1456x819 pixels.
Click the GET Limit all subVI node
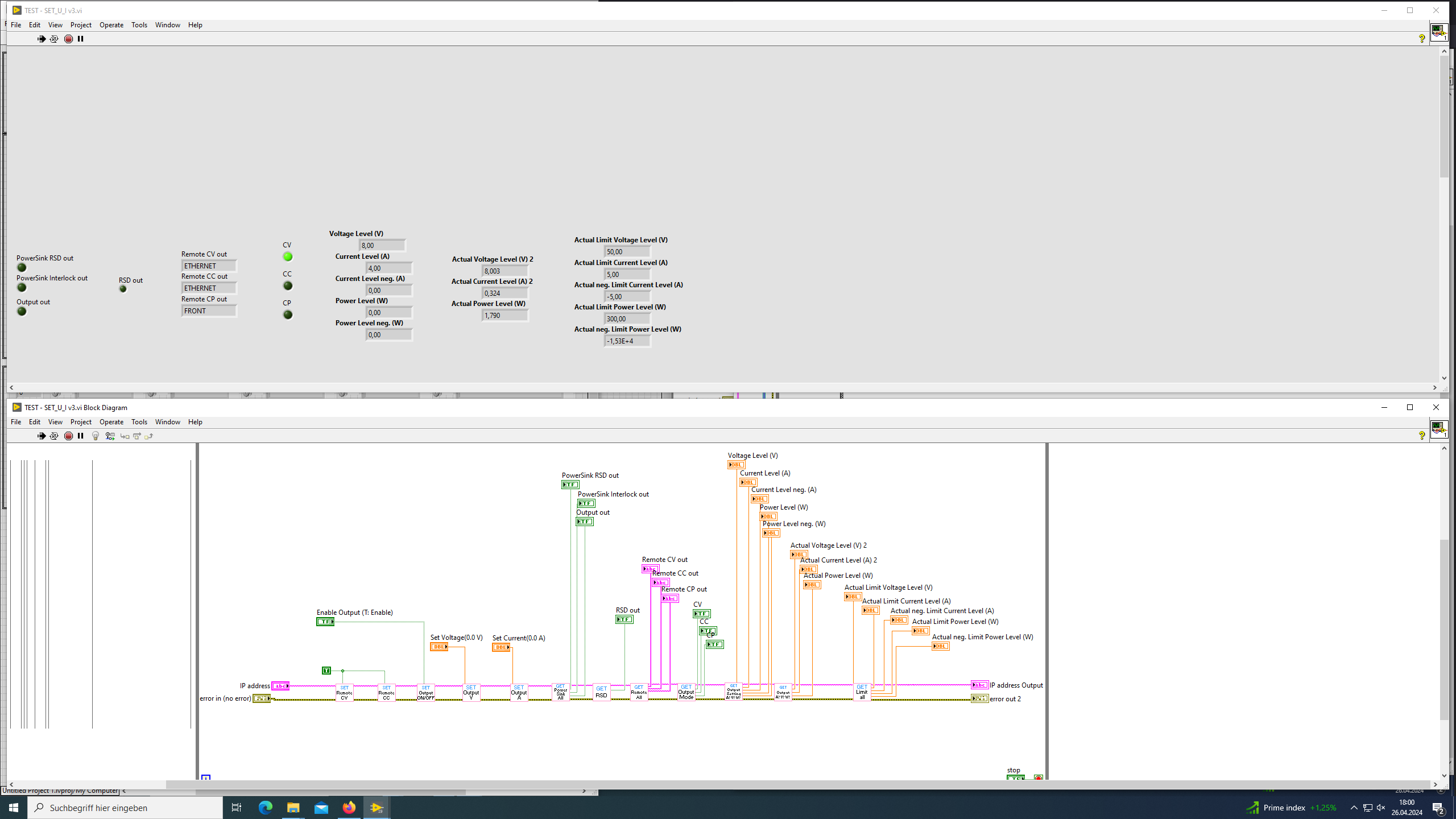(862, 692)
